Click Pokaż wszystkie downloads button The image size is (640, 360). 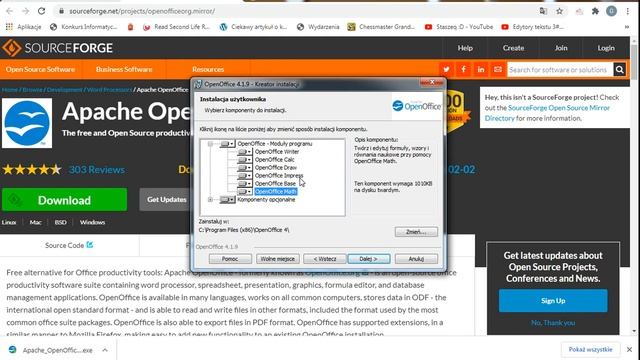[x=590, y=349]
